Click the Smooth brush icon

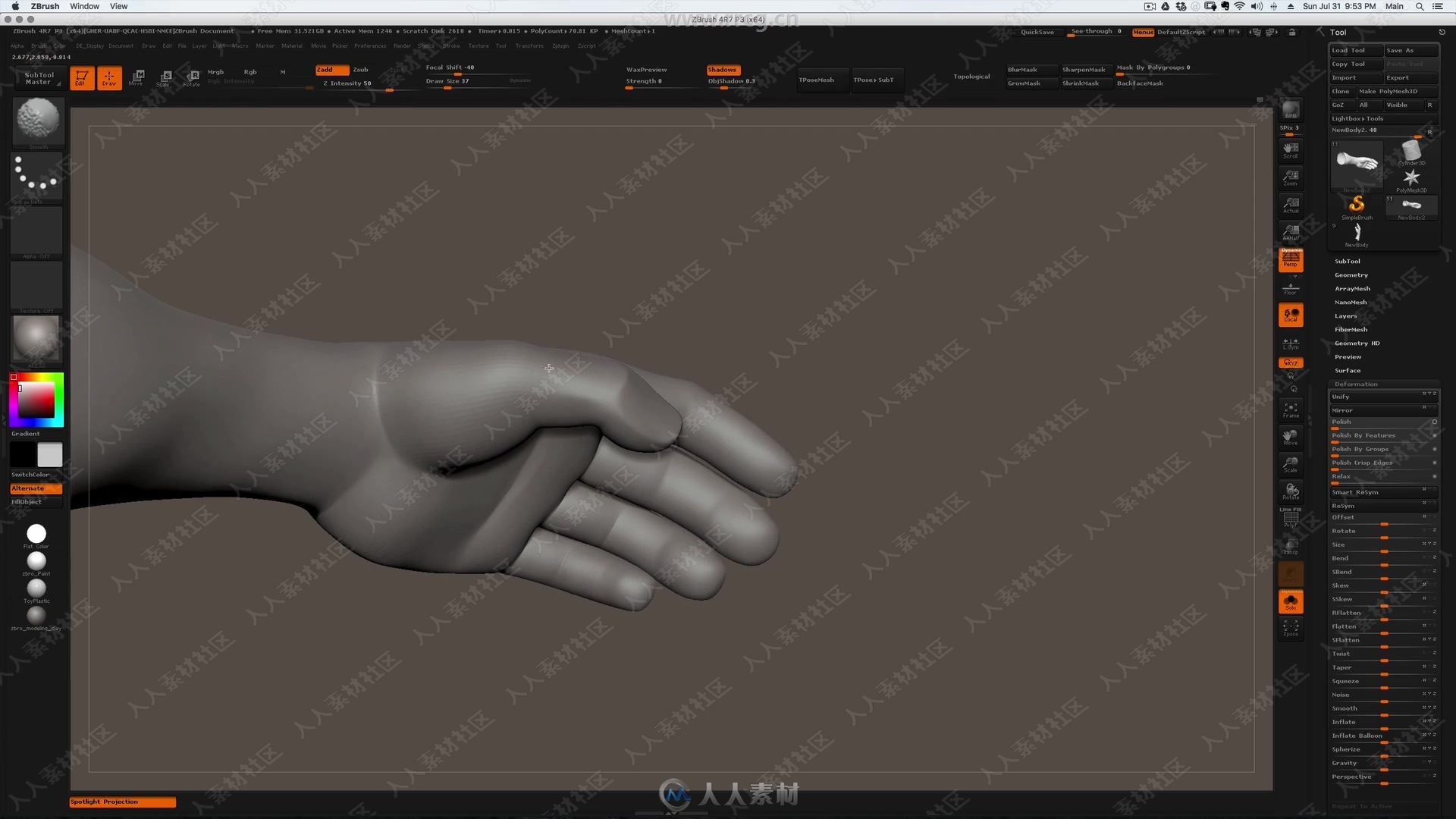tap(36, 118)
